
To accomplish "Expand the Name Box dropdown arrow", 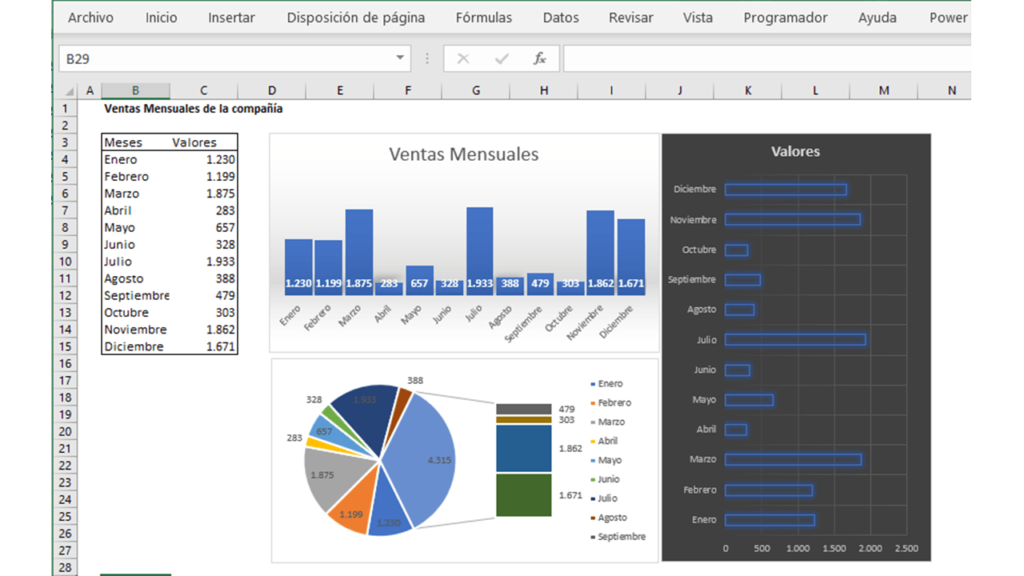I will tap(400, 59).
